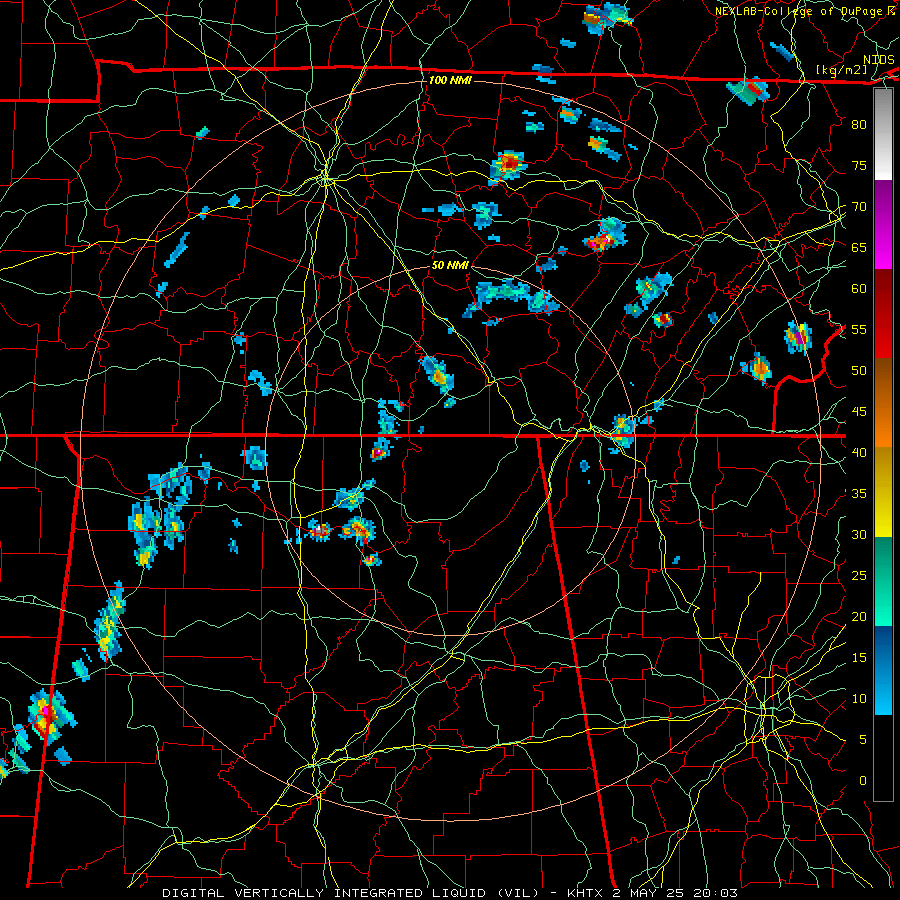900x900 pixels.
Task: Select the 45 value on the VIL scale
Action: click(859, 412)
